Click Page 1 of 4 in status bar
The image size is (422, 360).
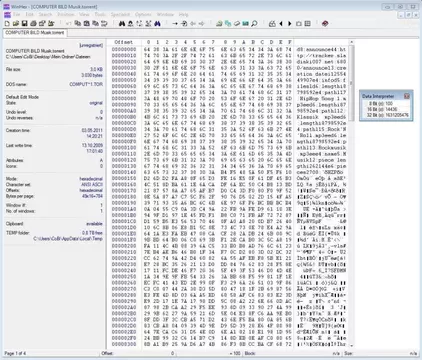tap(15, 353)
